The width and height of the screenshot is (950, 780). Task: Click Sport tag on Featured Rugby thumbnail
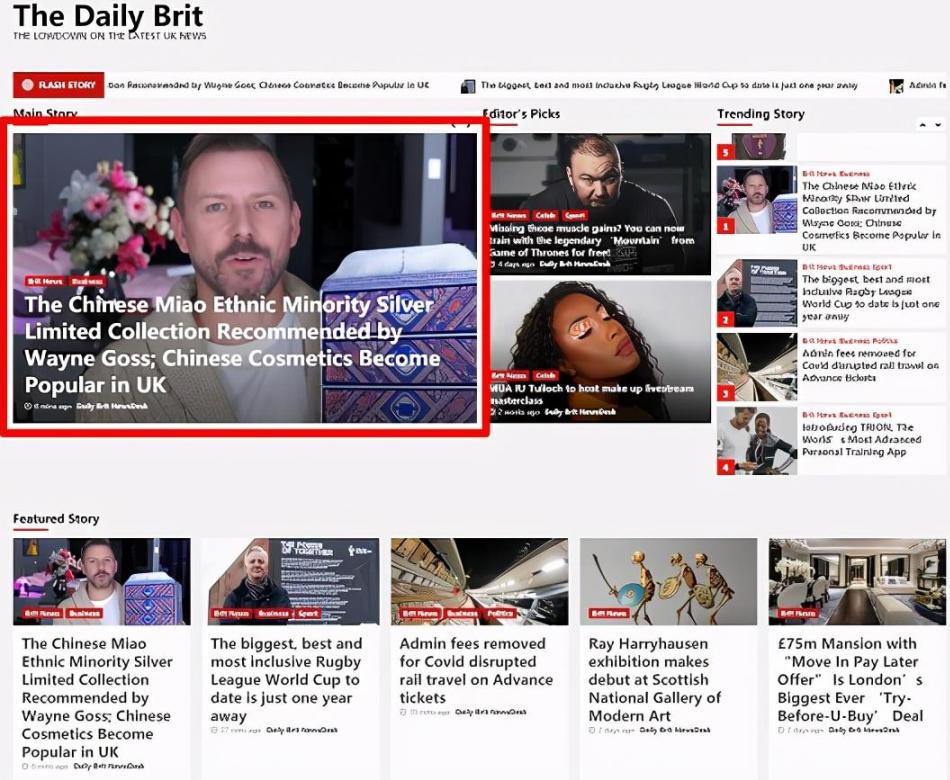click(x=308, y=613)
